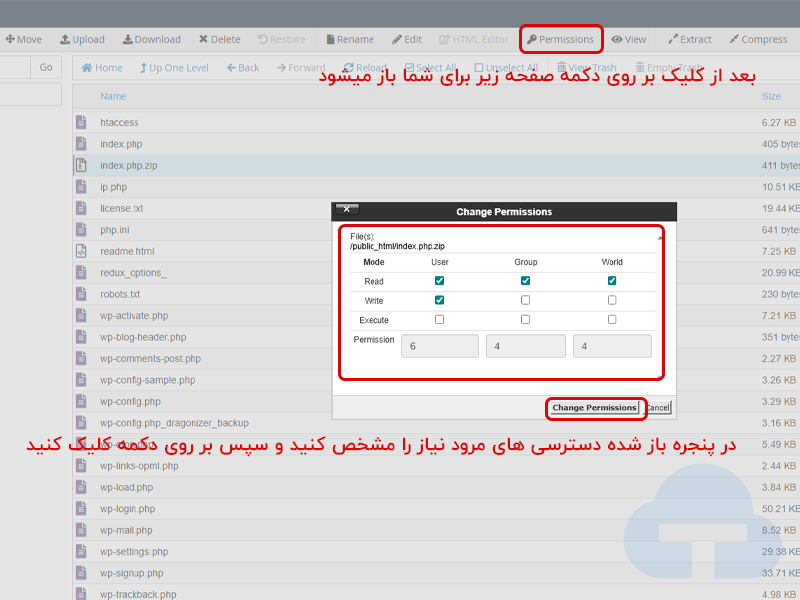Select the wp-config.php file icon
800x600 pixels.
[81, 401]
